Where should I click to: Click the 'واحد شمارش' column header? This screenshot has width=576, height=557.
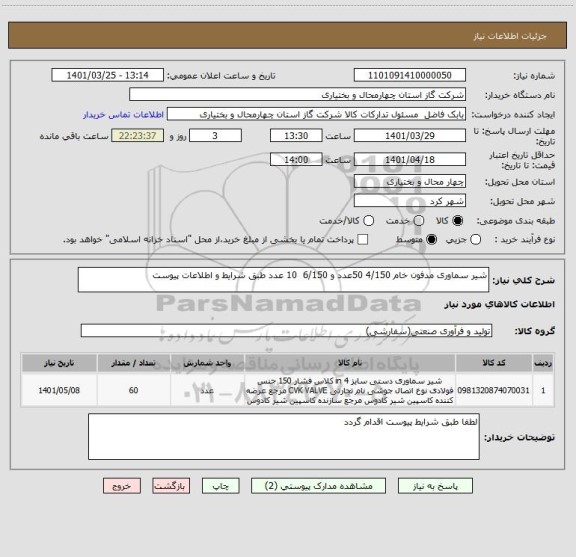pos(207,363)
